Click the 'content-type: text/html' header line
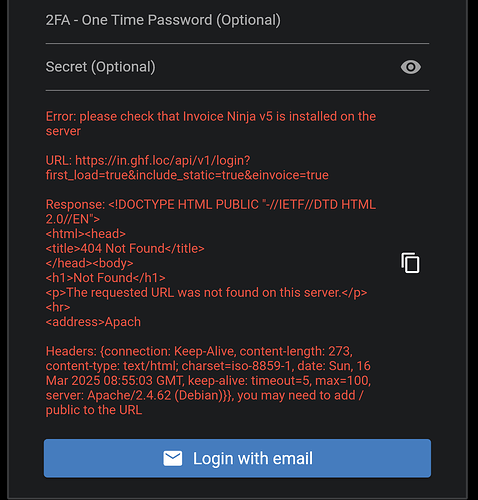478x500 pixels. click(208, 366)
